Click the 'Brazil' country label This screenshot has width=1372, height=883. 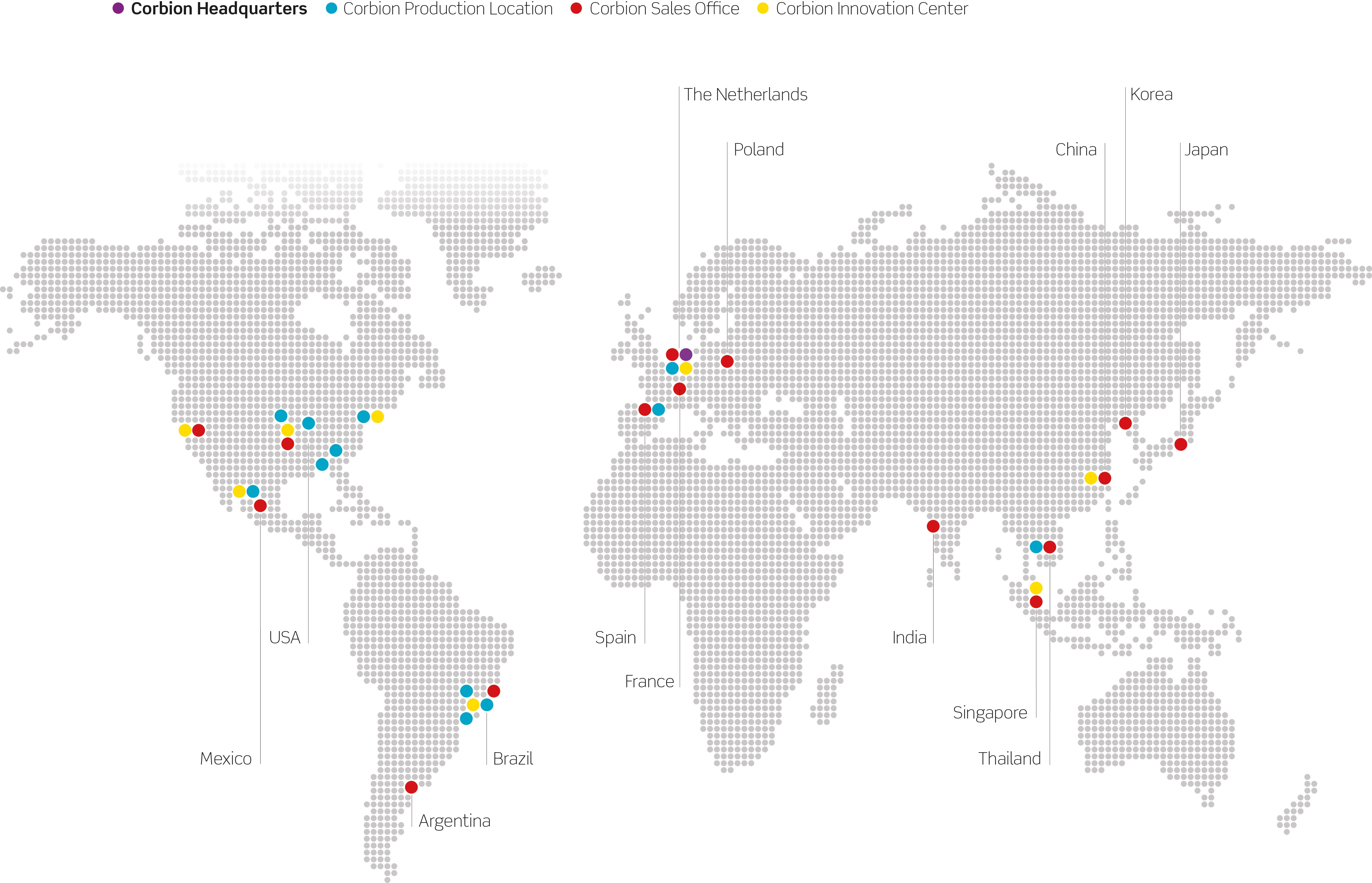pos(513,759)
